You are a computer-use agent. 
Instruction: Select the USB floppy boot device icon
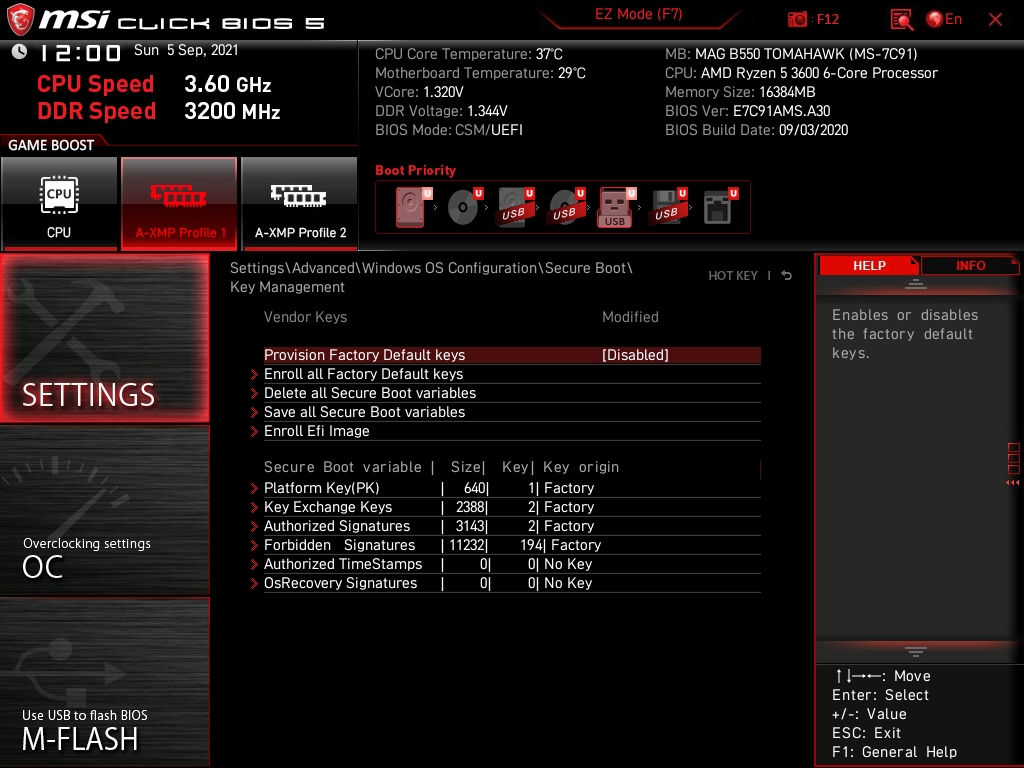tap(668, 207)
